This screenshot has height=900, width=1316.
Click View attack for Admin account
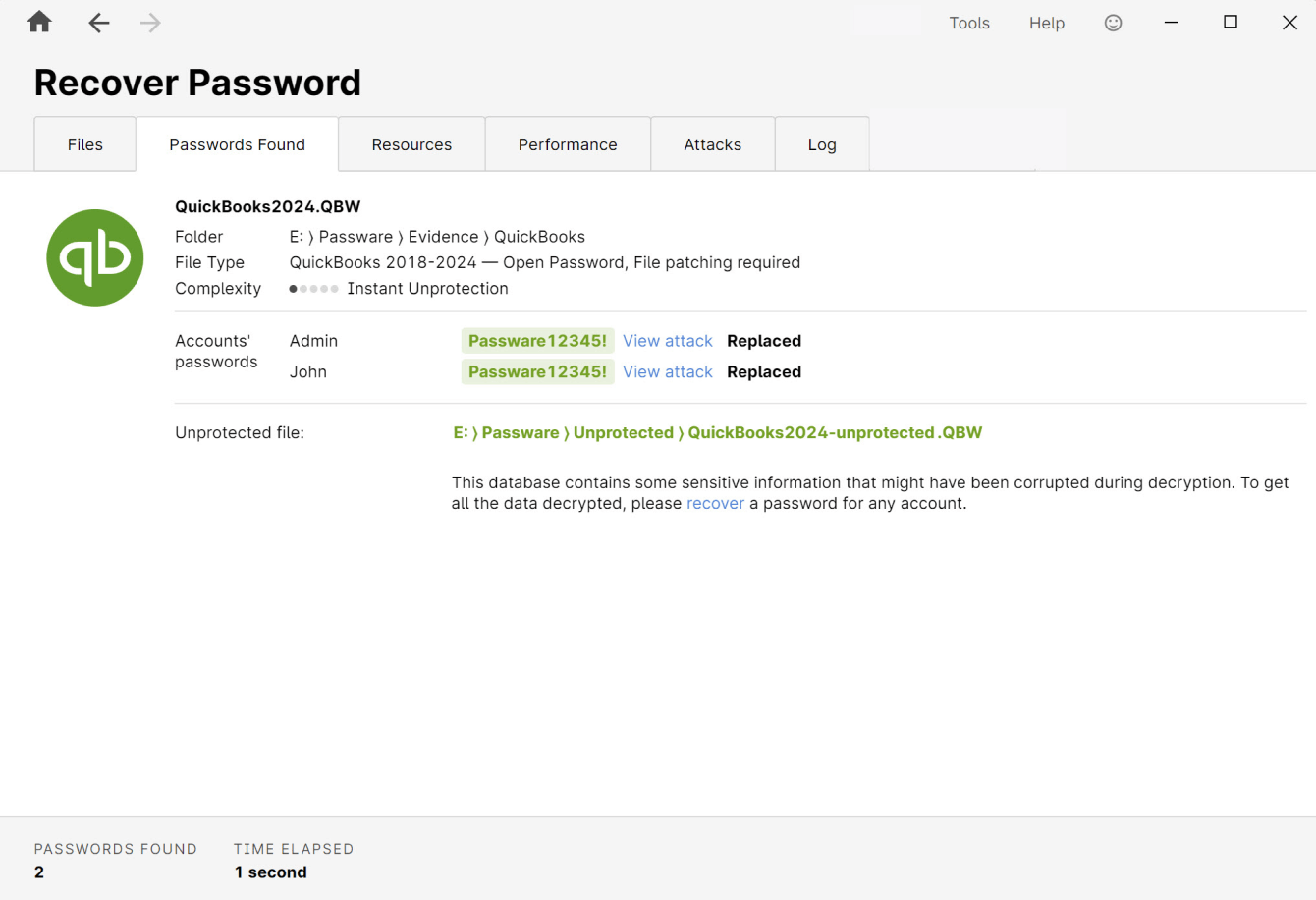[668, 341]
